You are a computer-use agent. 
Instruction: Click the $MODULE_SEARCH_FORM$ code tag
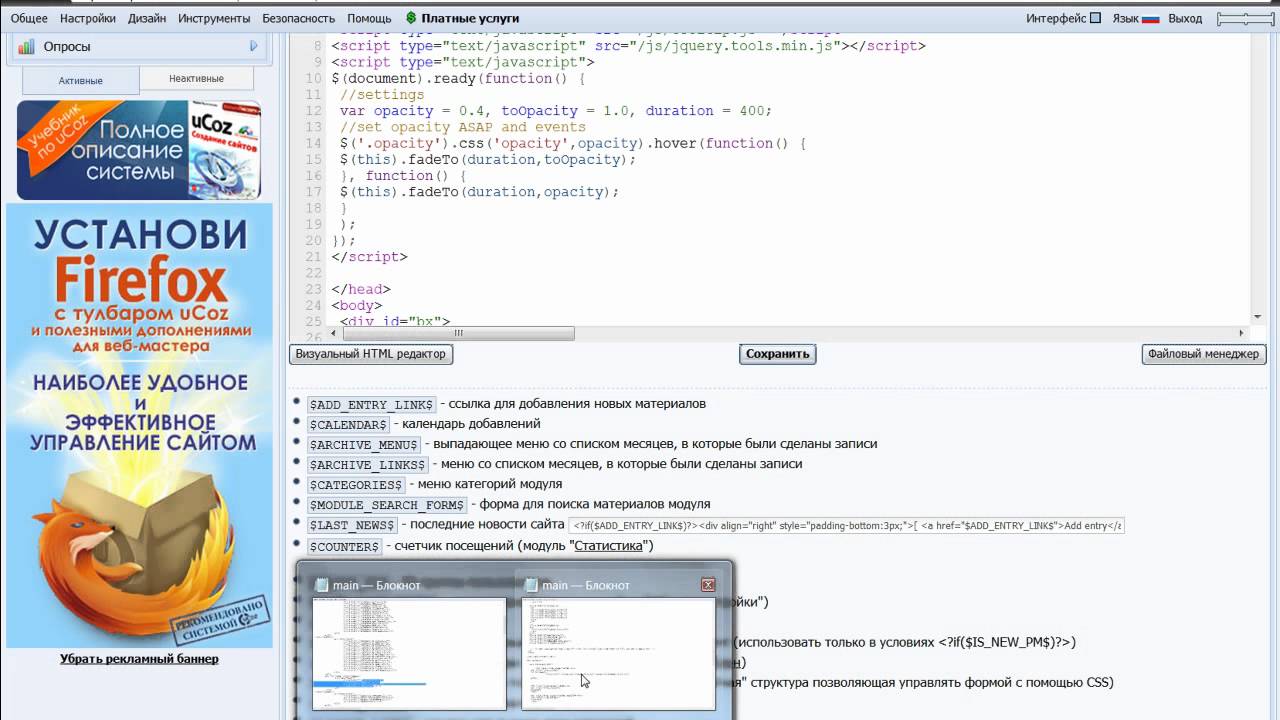[387, 504]
